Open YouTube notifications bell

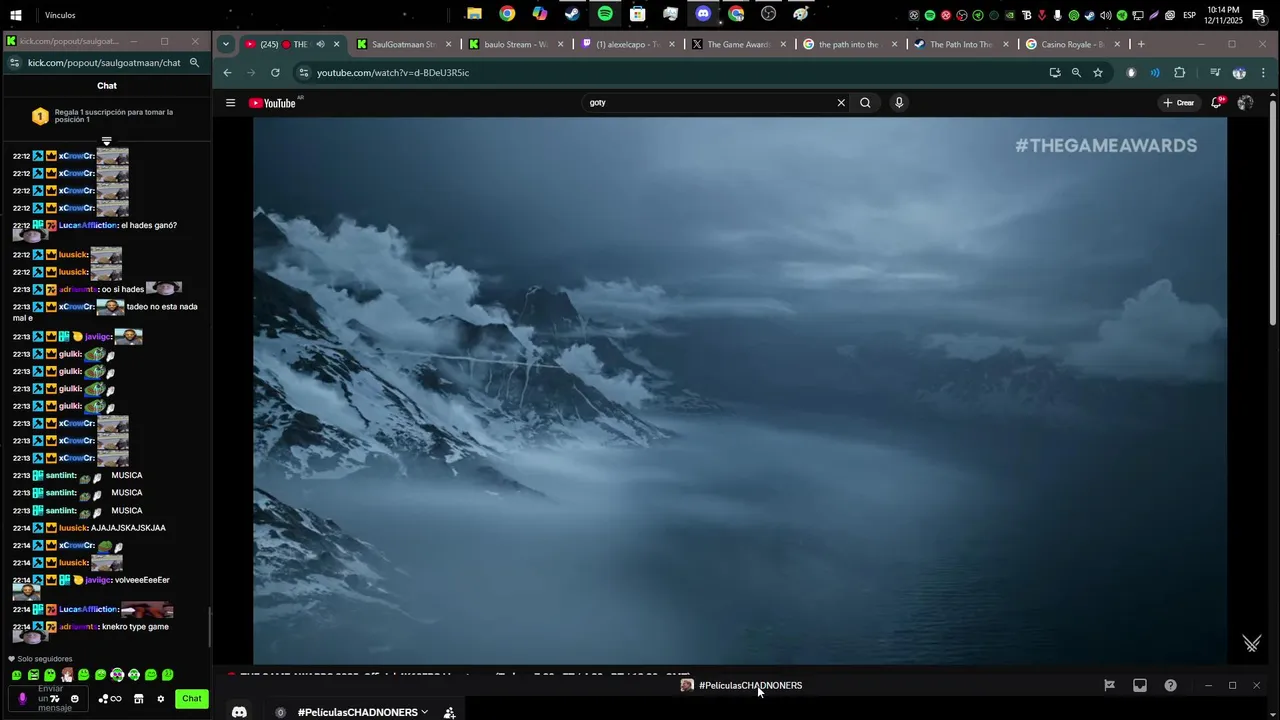[1218, 103]
